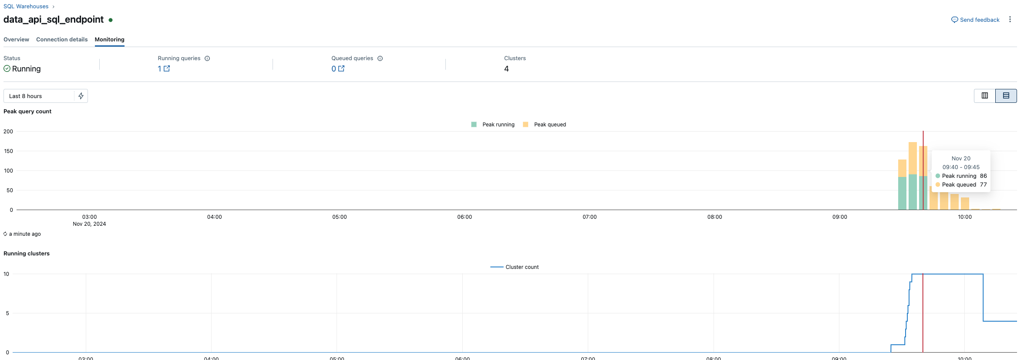The width and height of the screenshot is (1024, 360).
Task: Switch to the column layout view toggle
Action: (x=985, y=96)
